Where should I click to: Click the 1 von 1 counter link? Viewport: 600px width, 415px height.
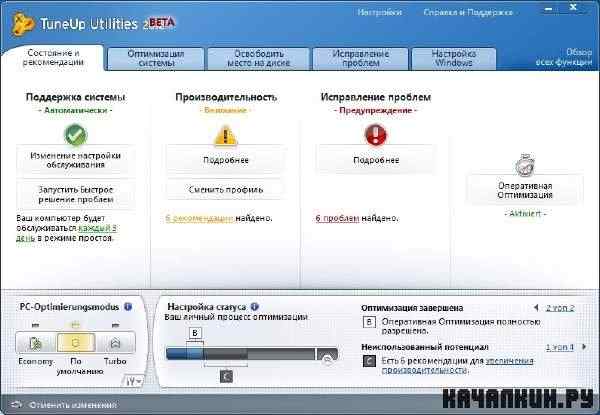560,347
